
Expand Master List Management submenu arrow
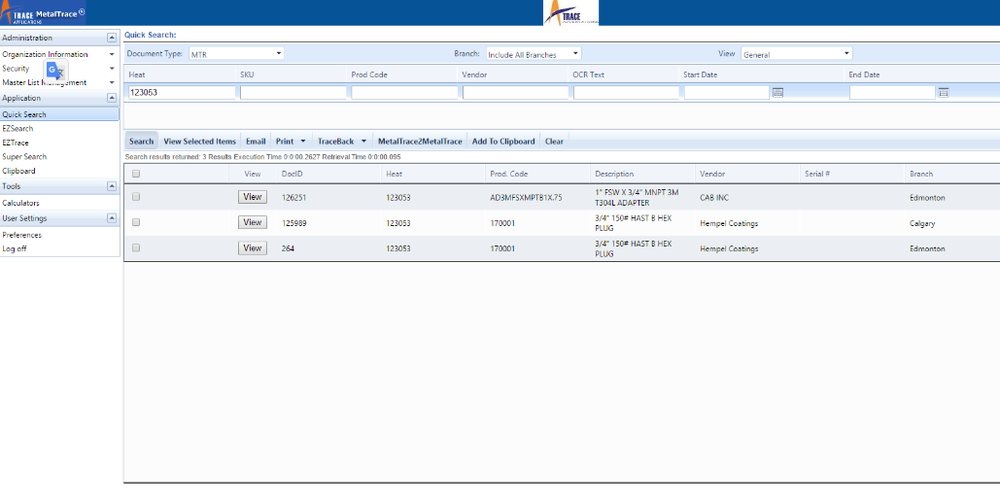point(112,82)
